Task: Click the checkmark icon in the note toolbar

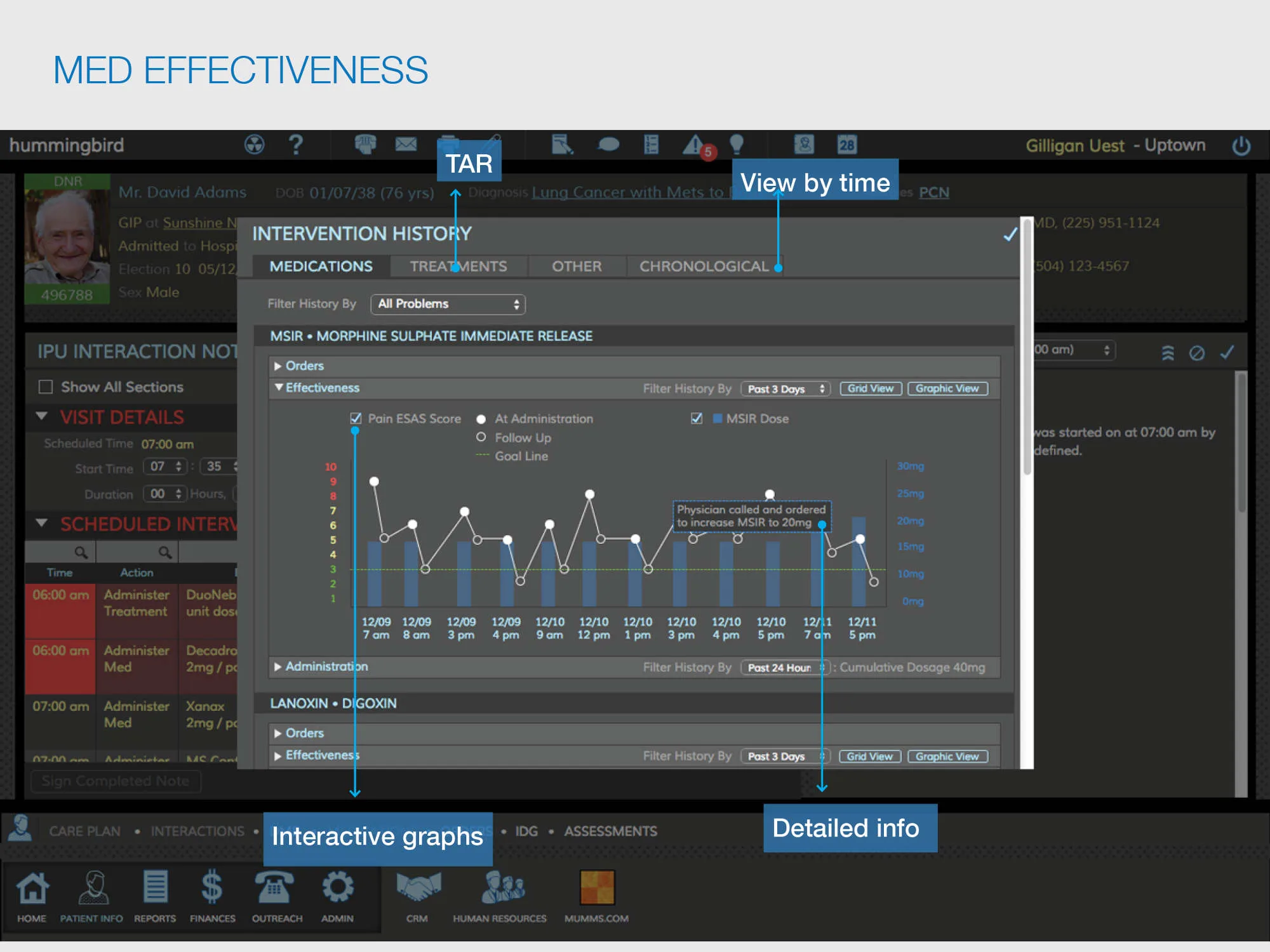Action: 1227,352
